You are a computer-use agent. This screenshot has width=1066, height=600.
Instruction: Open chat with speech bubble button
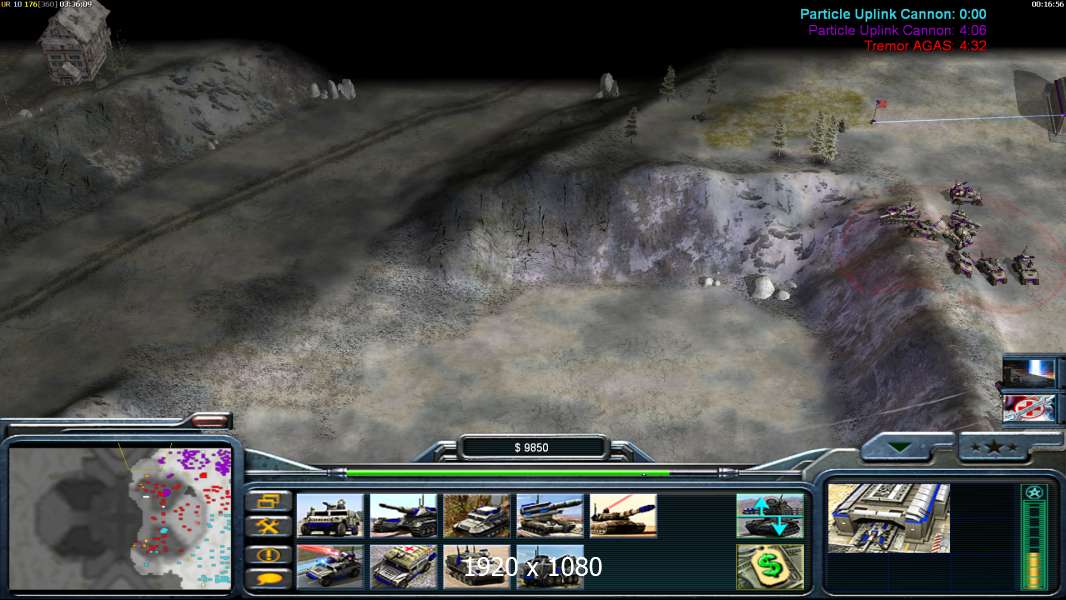point(269,578)
